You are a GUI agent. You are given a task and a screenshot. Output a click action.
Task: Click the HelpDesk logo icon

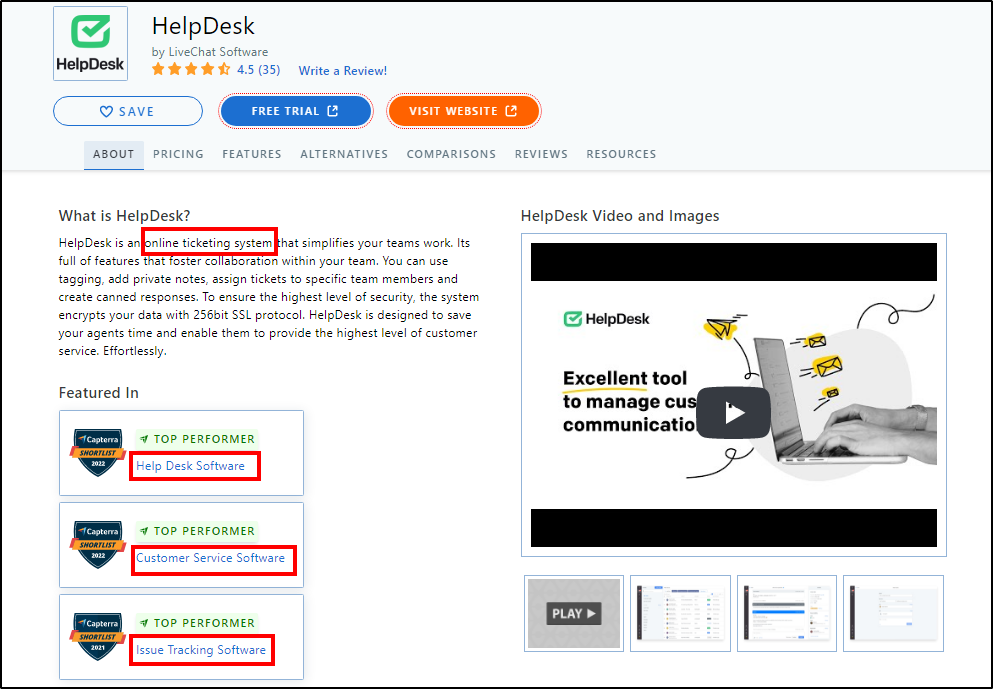90,44
